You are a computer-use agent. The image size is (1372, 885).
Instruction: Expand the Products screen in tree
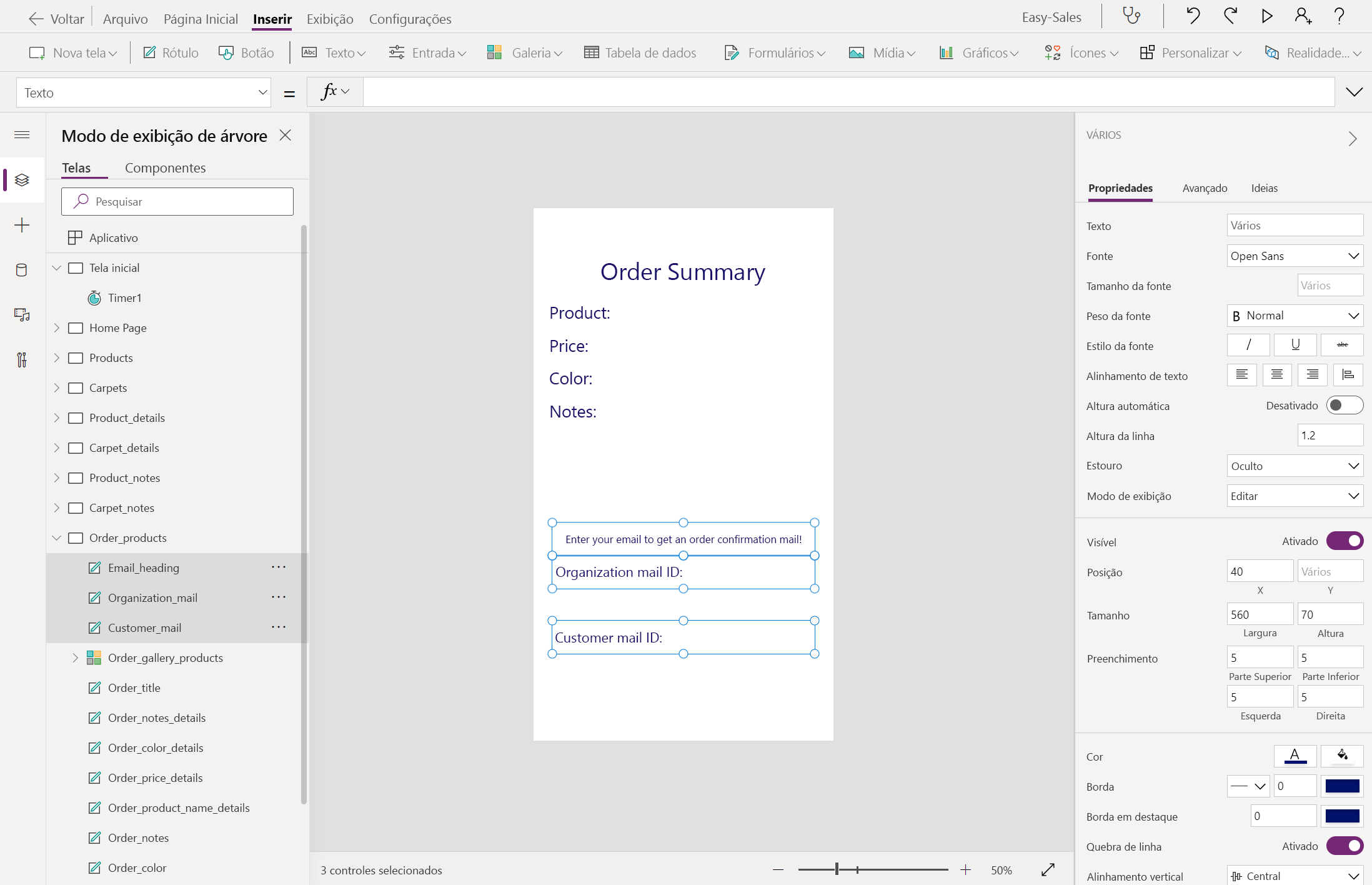coord(57,358)
